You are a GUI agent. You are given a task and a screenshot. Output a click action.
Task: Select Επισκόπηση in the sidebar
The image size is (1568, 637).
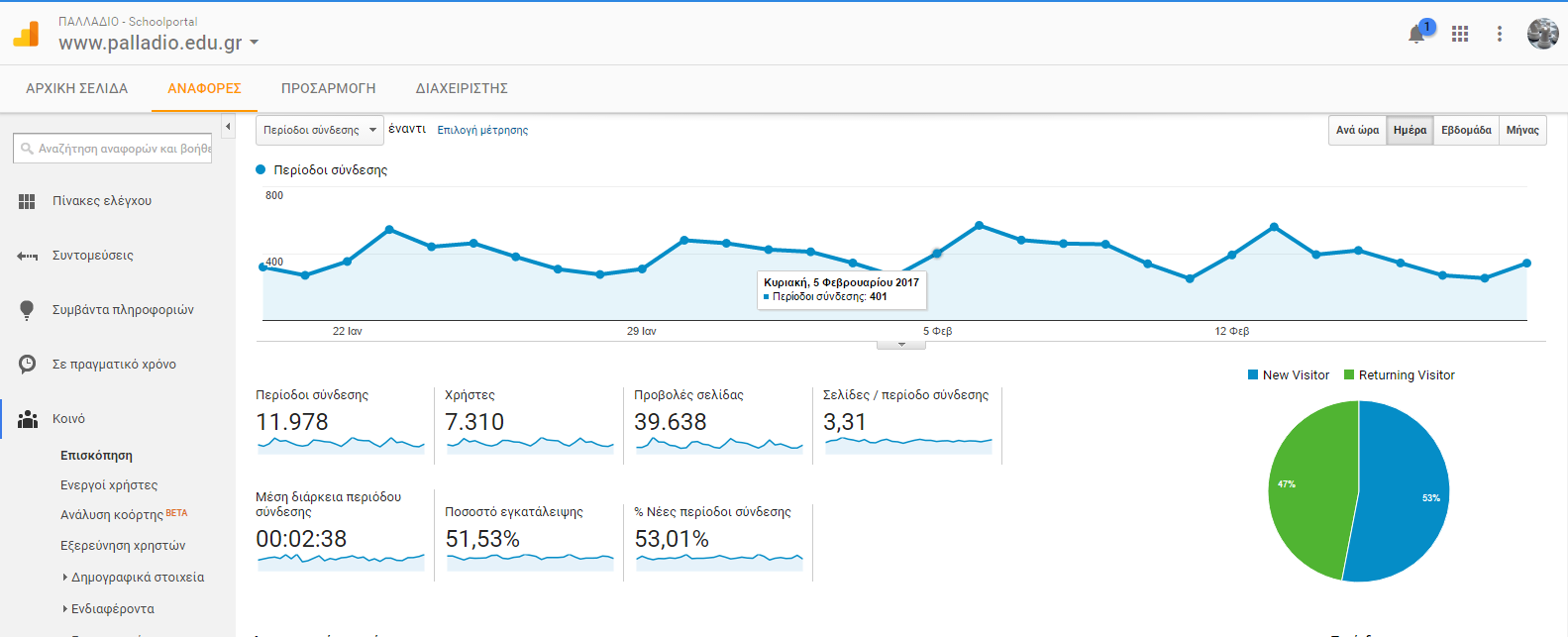pyautogui.click(x=96, y=456)
